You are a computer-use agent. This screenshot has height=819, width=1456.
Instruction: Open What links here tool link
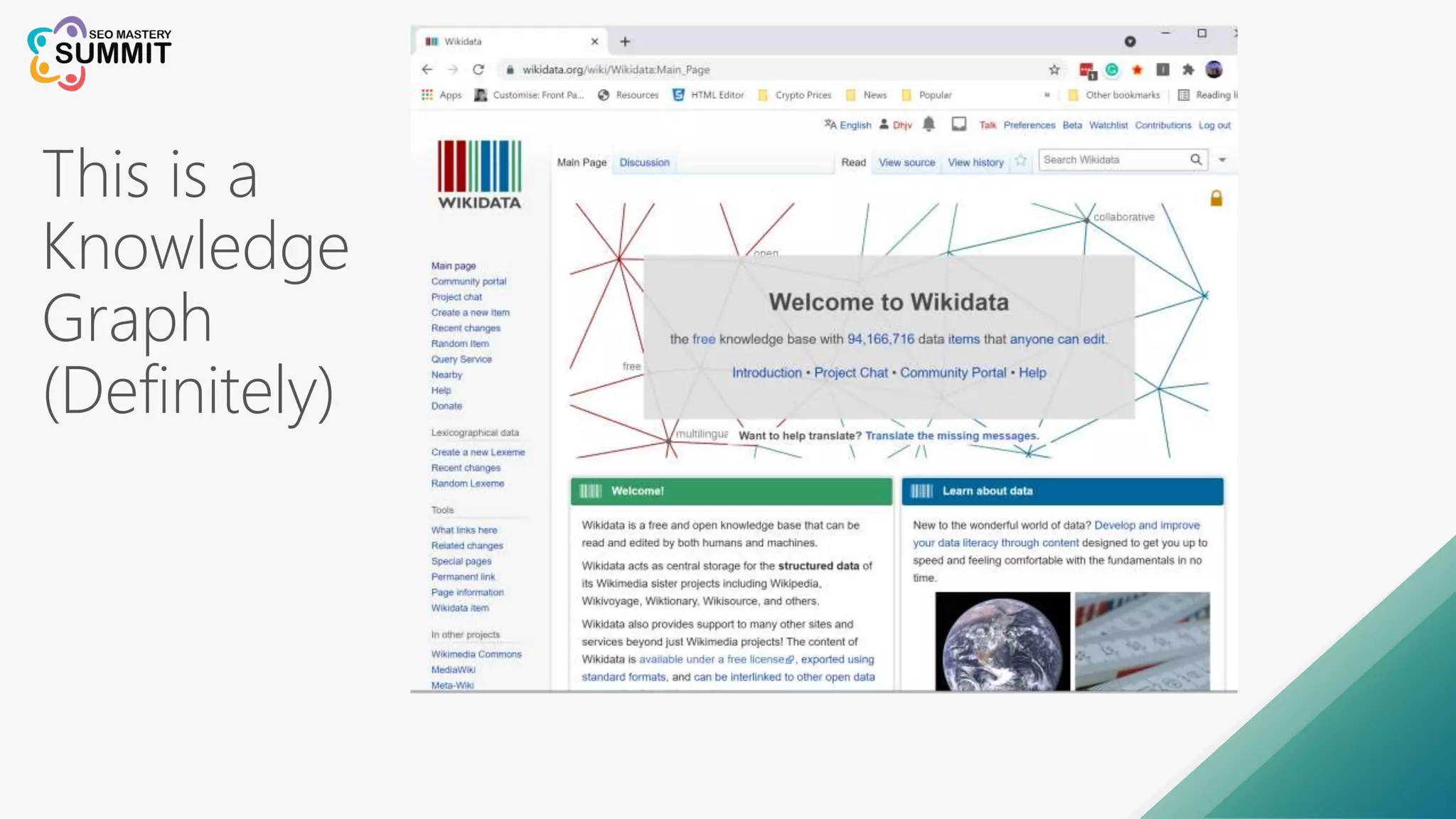click(x=464, y=530)
